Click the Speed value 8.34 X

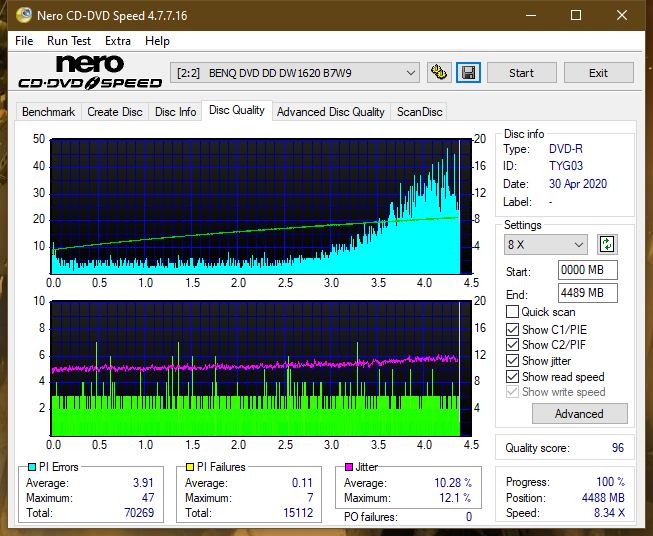[609, 513]
